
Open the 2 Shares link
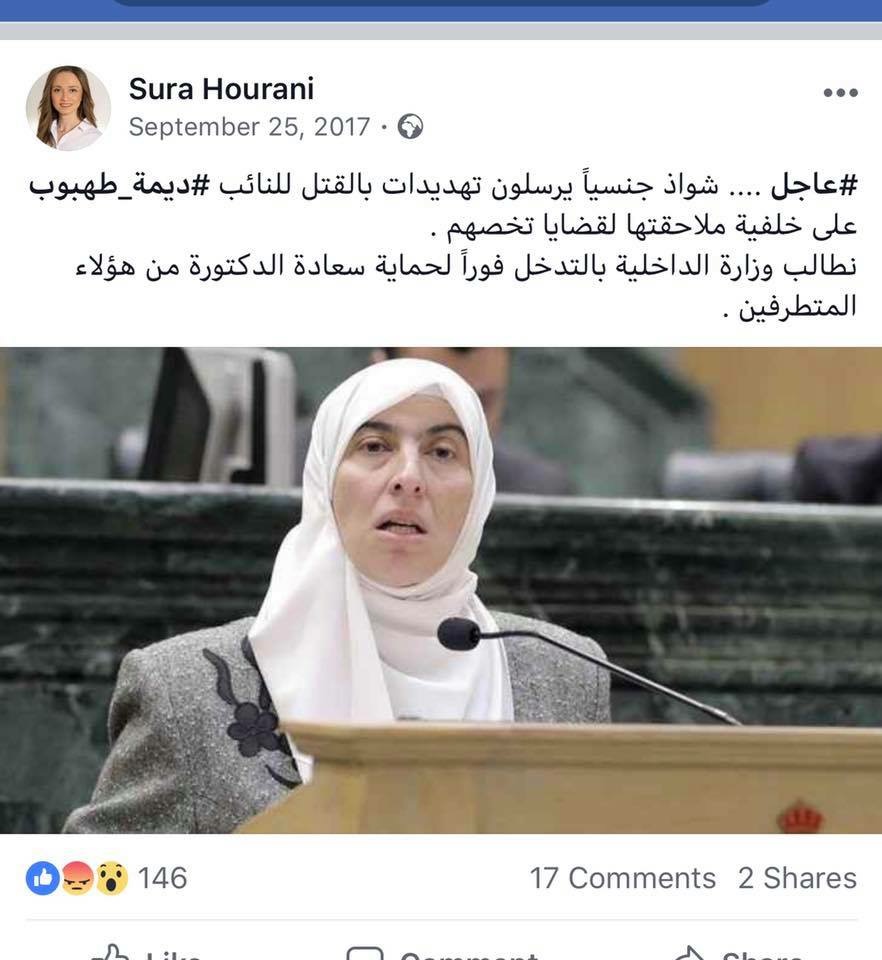pos(797,878)
